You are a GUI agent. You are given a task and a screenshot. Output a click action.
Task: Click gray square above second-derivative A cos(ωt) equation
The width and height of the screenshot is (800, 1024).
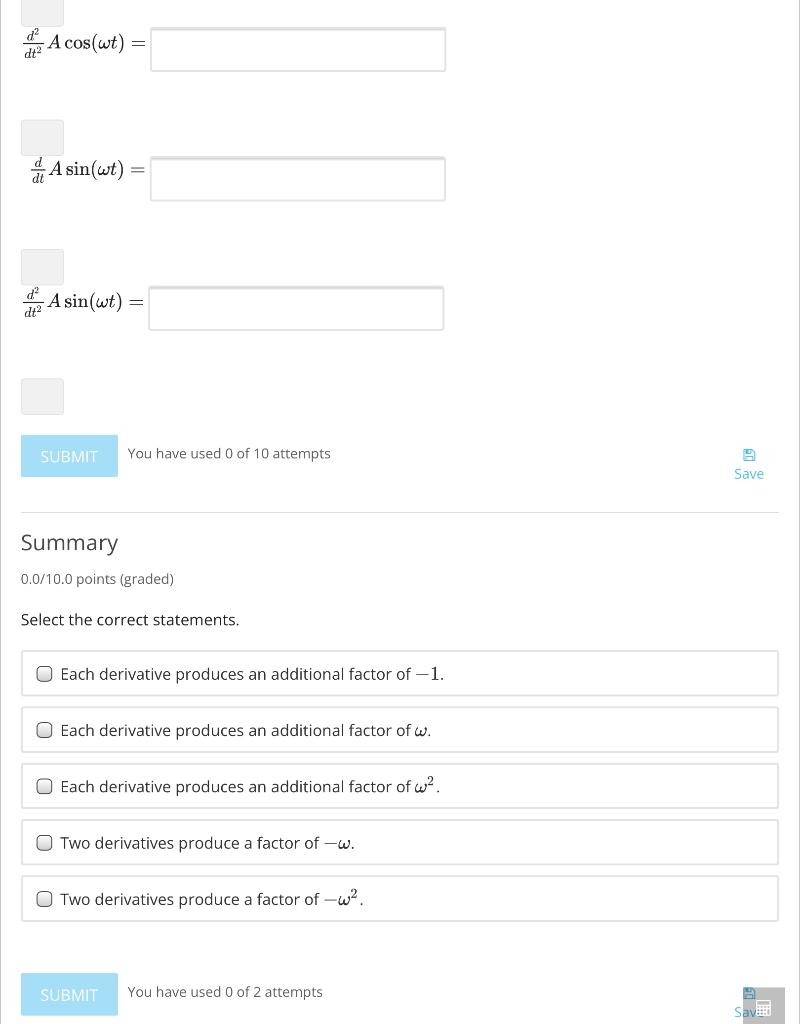click(x=42, y=11)
